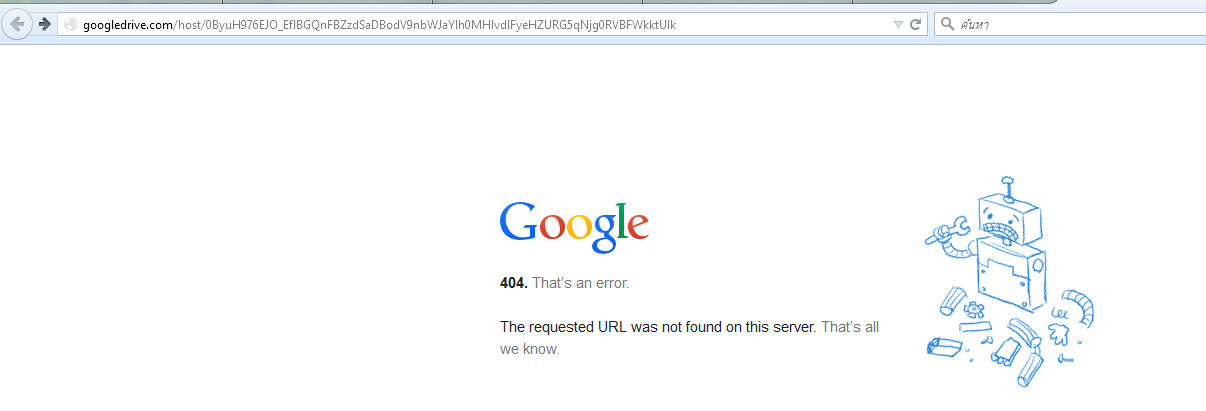Go forward using the forward arrow button
The image size is (1206, 411).
click(44, 24)
